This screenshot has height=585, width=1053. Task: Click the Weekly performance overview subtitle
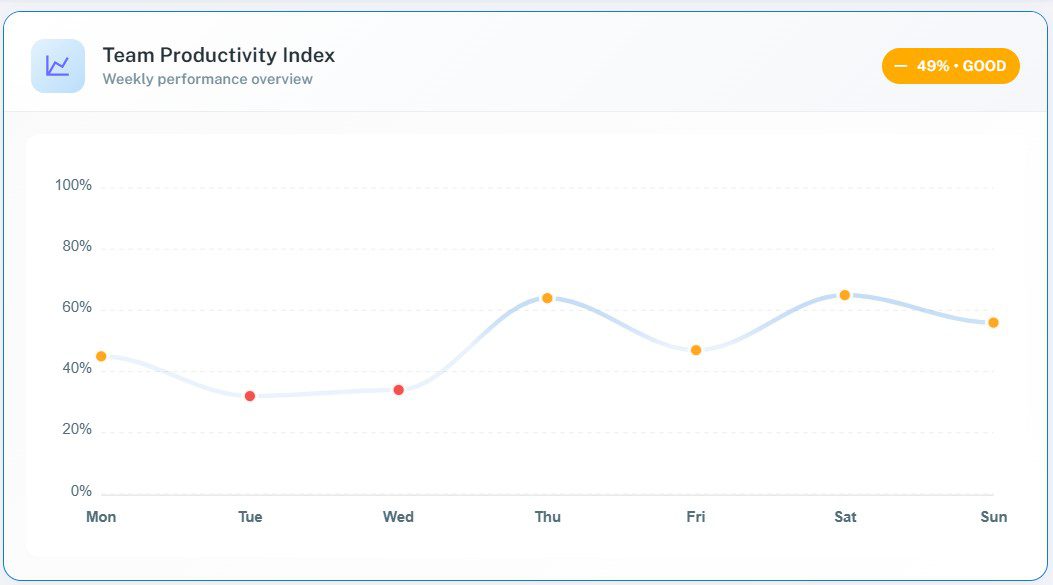point(208,79)
